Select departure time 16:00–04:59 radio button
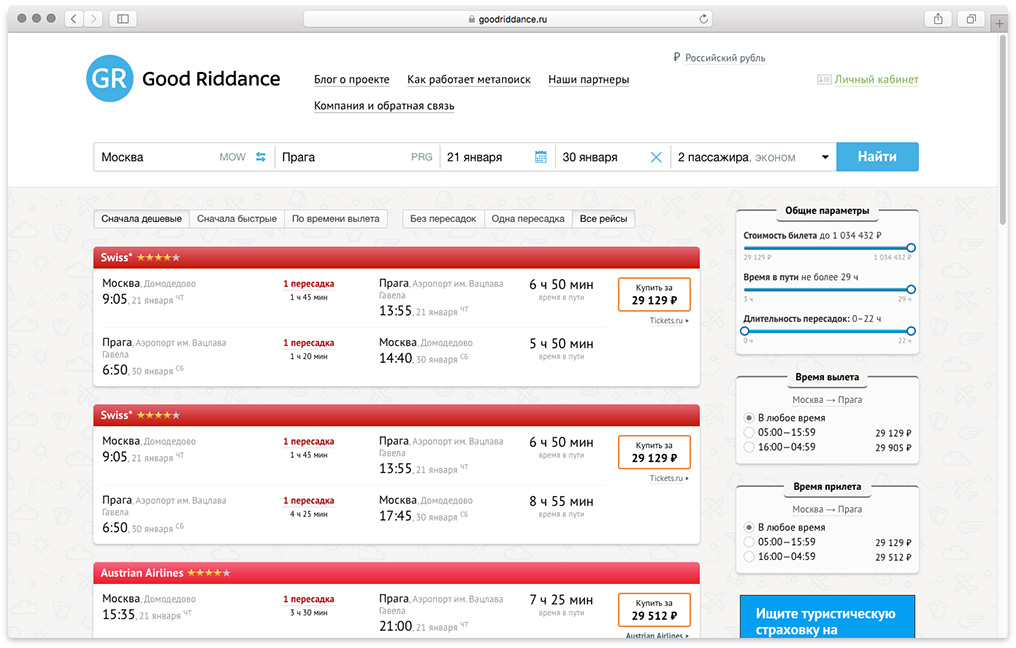Screen dimensions: 1016x648 (750, 447)
